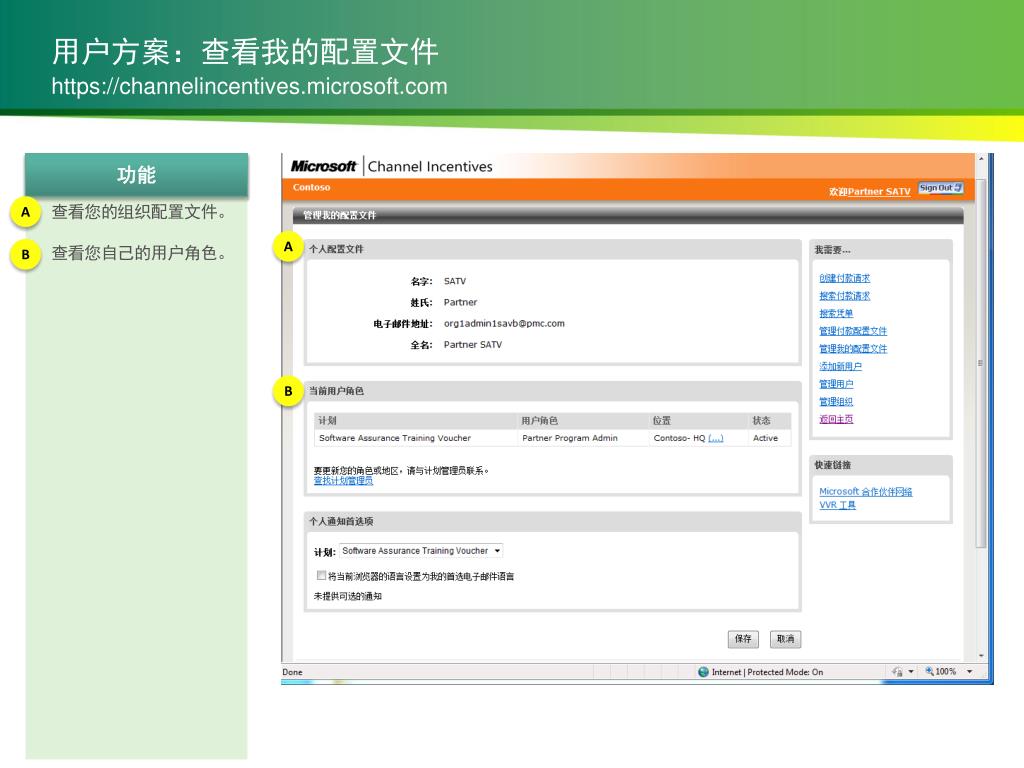Click the privacy report icon in the status bar

(897, 671)
